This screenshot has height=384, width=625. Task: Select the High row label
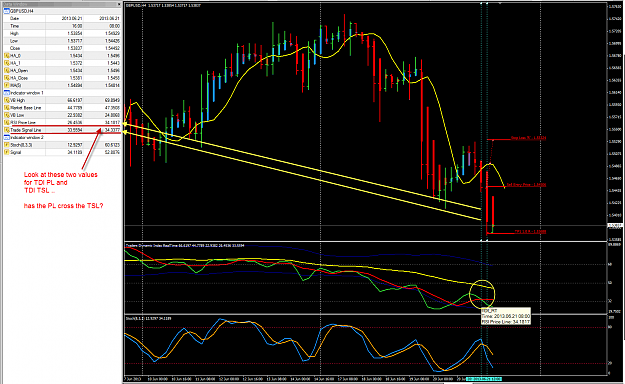(14, 33)
